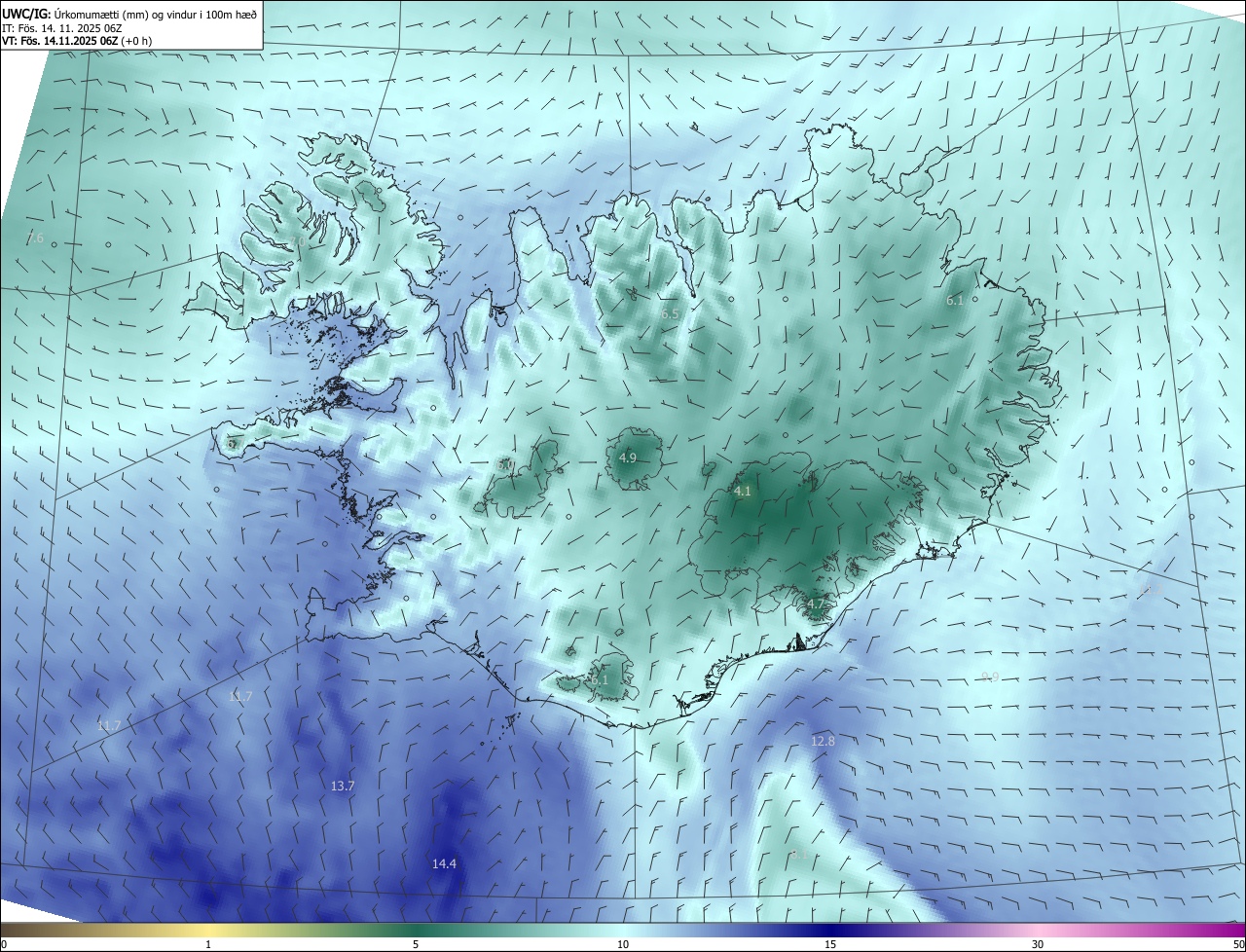Click the 6.0 value label on Langjökull glacier
1246x952 pixels.
505,466
